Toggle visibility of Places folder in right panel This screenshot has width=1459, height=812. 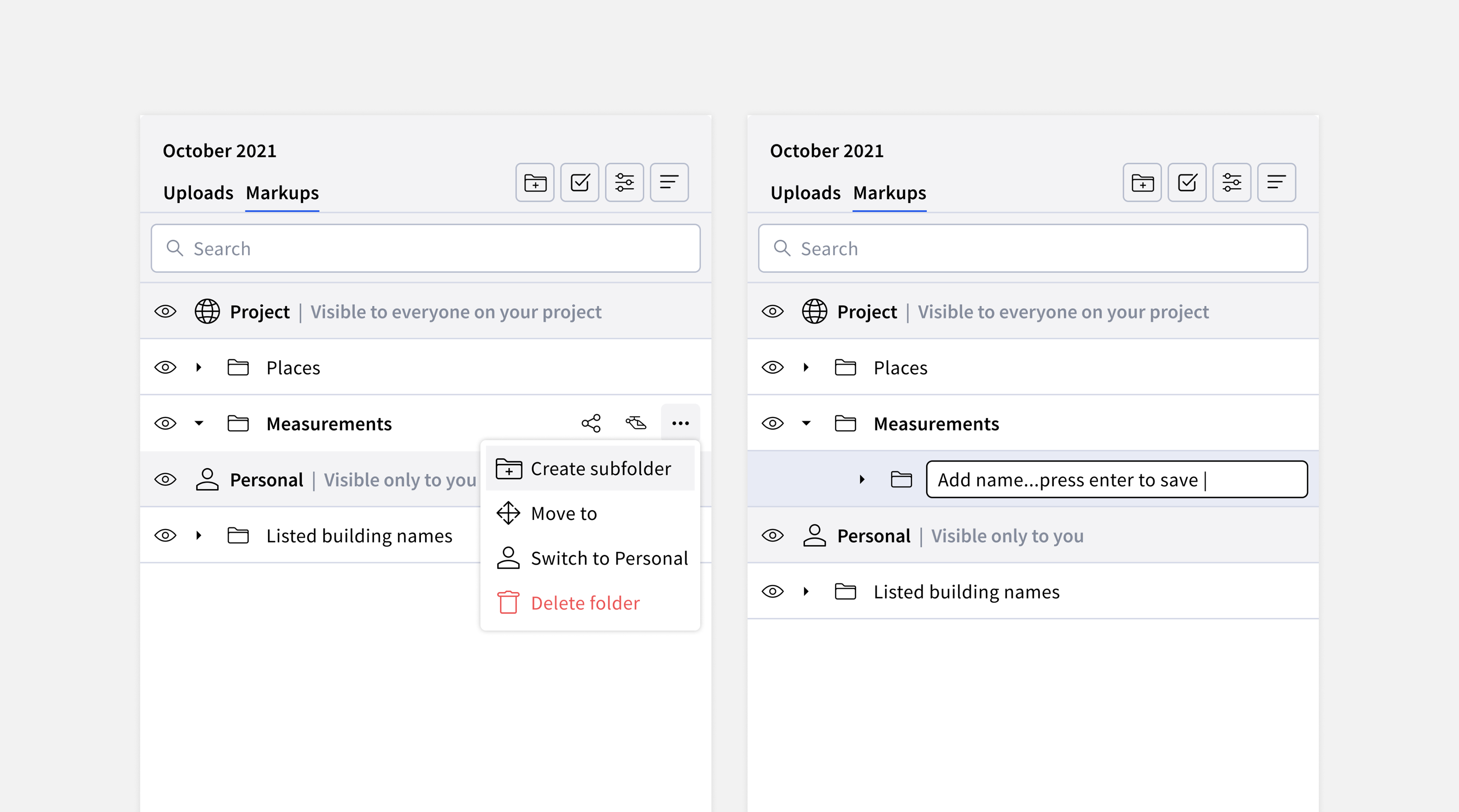[772, 367]
